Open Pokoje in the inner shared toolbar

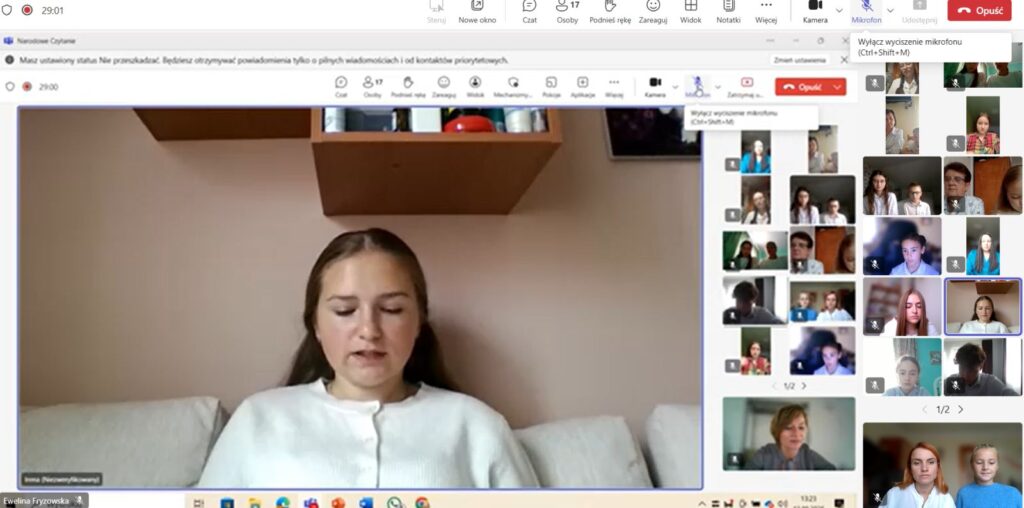pos(551,86)
